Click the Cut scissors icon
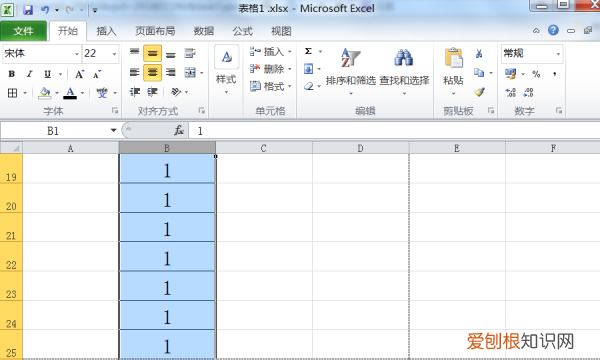 479,54
